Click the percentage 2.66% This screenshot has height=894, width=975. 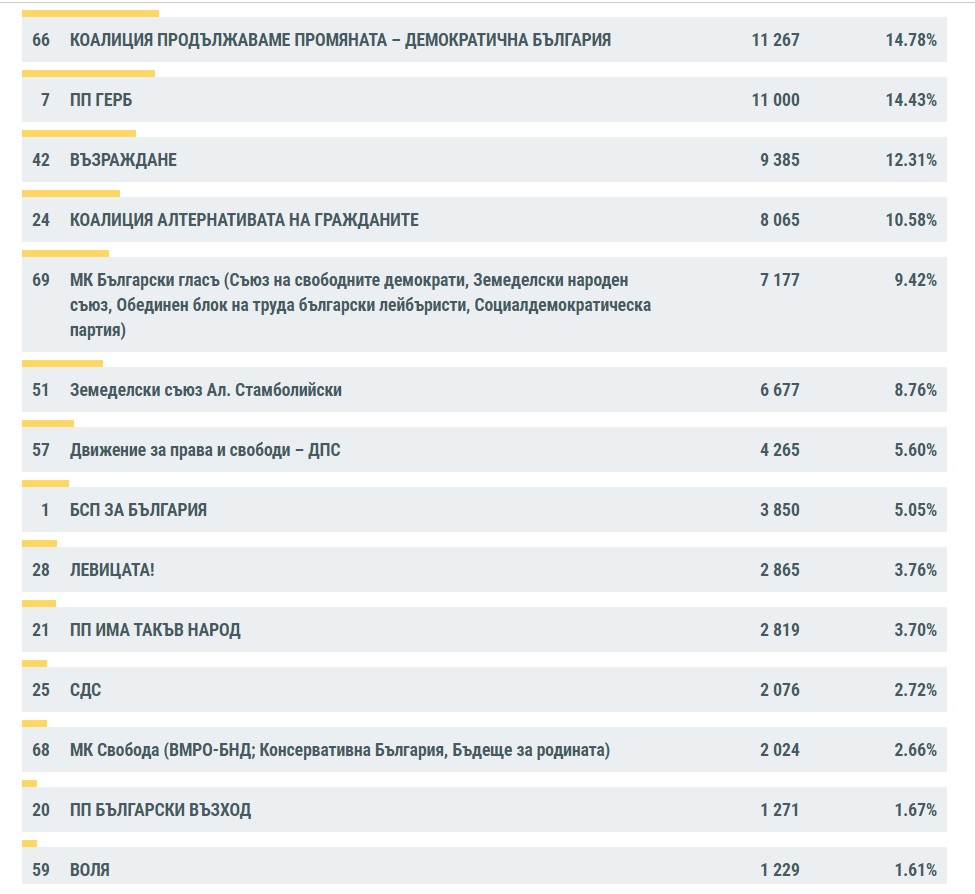(x=915, y=750)
